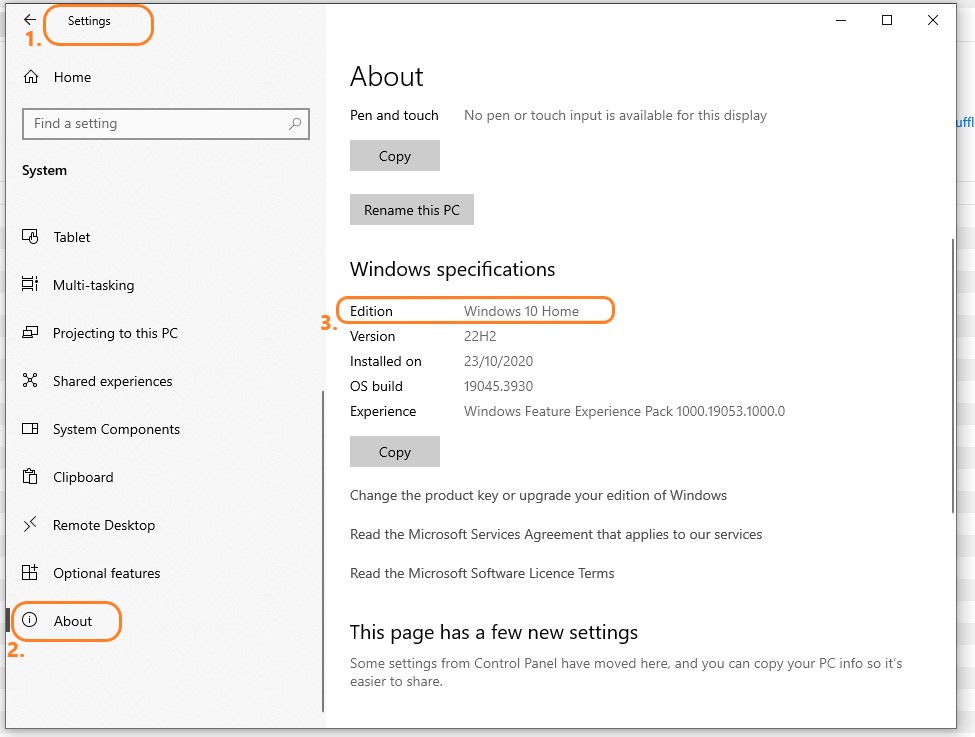
Task: Click the Shared experiences icon
Action: (x=30, y=381)
